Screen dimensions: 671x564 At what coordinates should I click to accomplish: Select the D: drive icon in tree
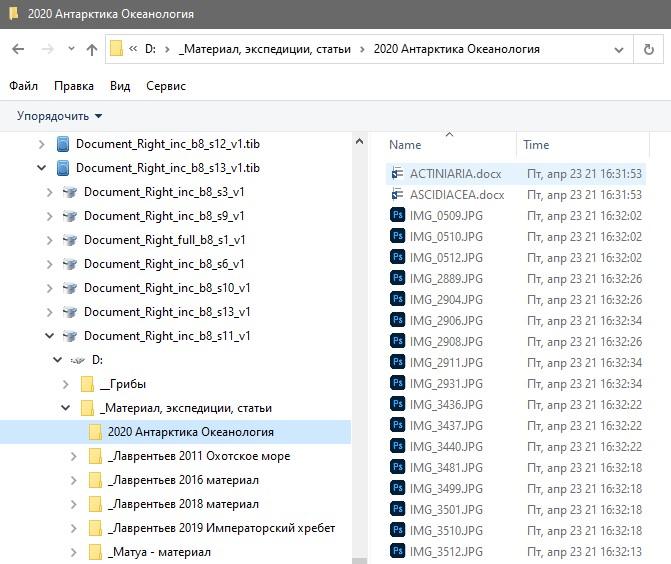point(77,360)
